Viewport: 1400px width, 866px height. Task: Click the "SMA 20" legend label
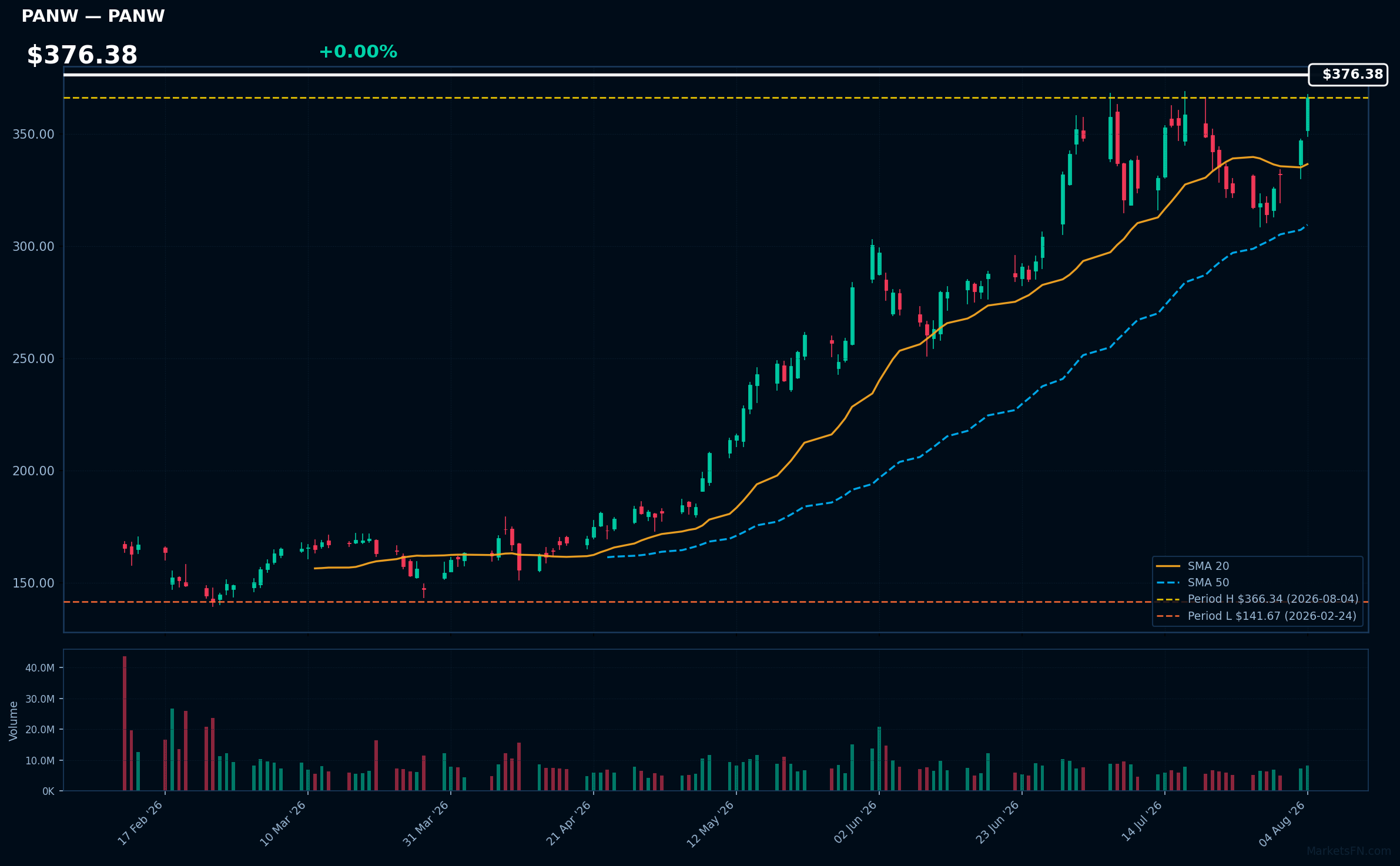[1208, 566]
